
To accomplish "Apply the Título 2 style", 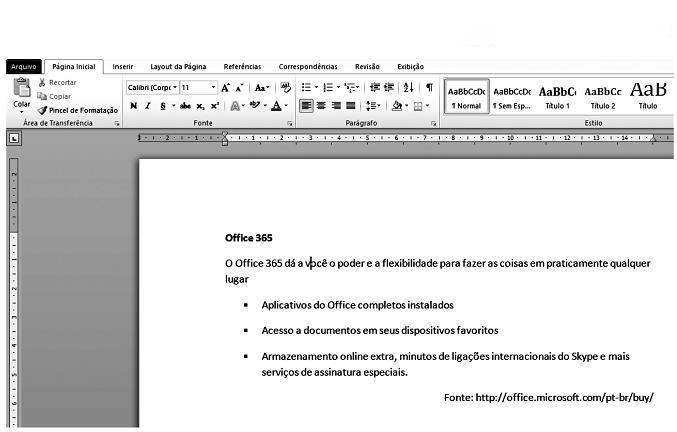I will point(603,97).
